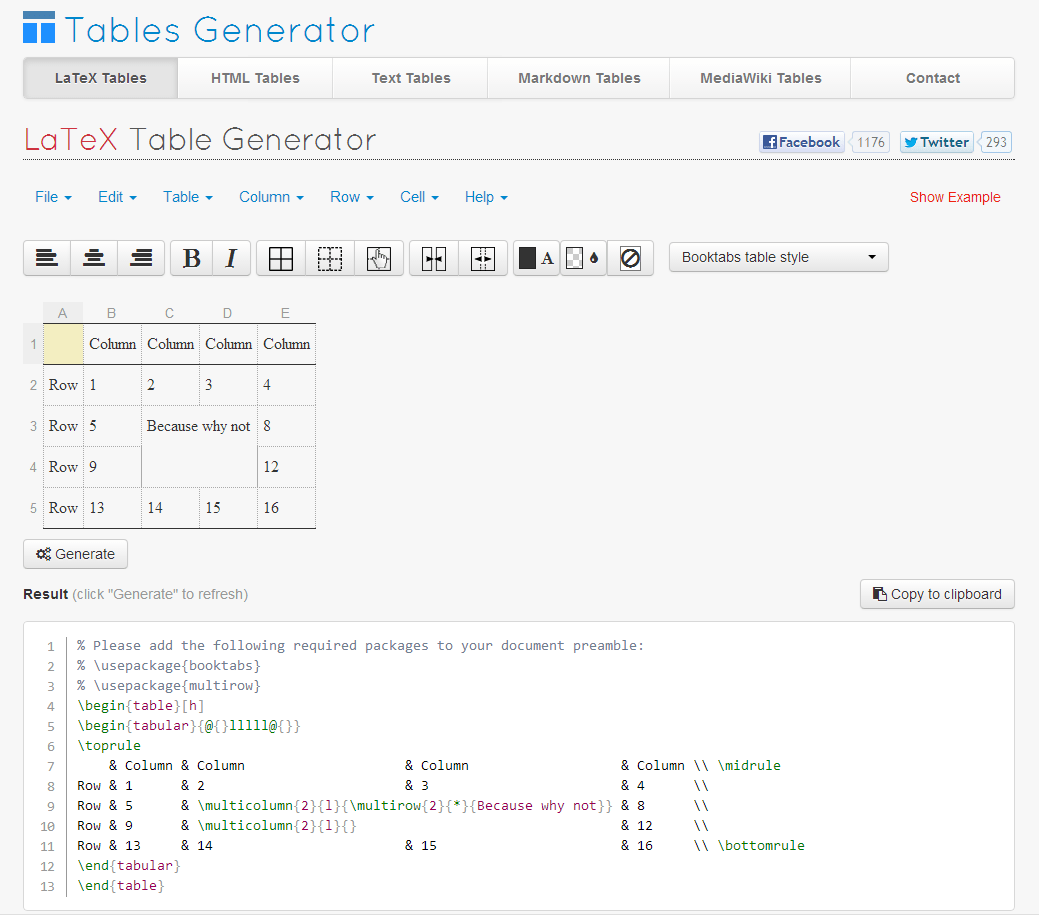Click the \toprule line in result code
The height and width of the screenshot is (915, 1039).
point(109,745)
